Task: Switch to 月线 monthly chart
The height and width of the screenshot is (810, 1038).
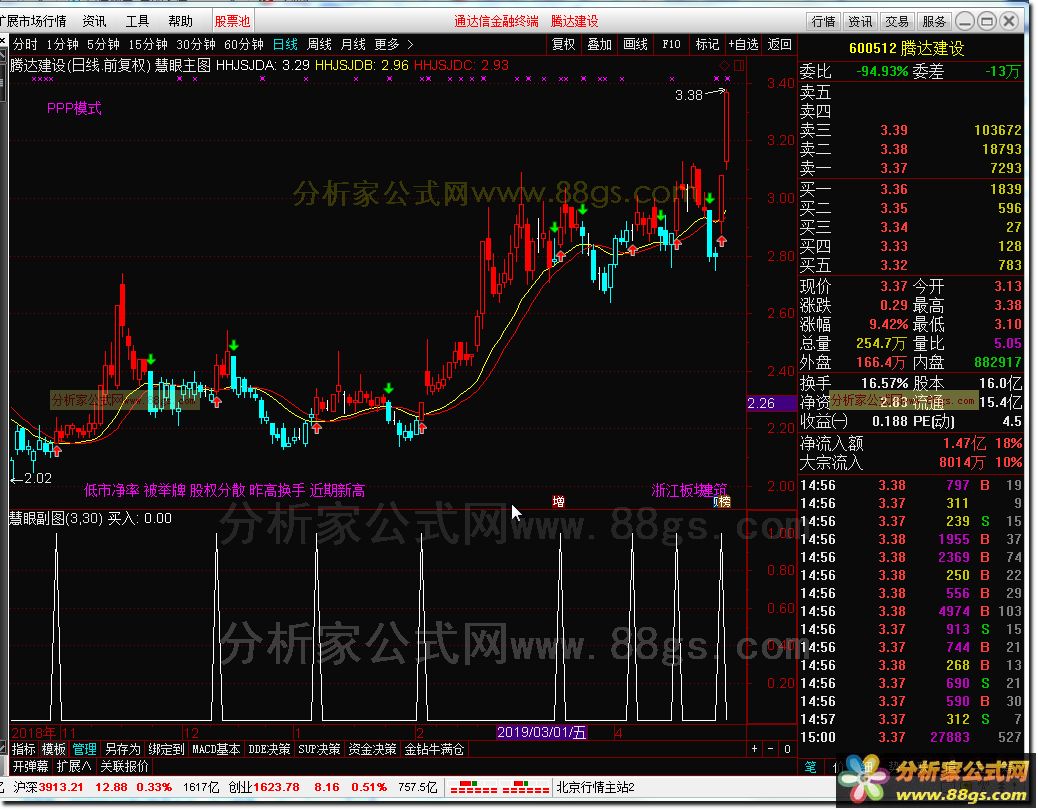Action: coord(354,44)
